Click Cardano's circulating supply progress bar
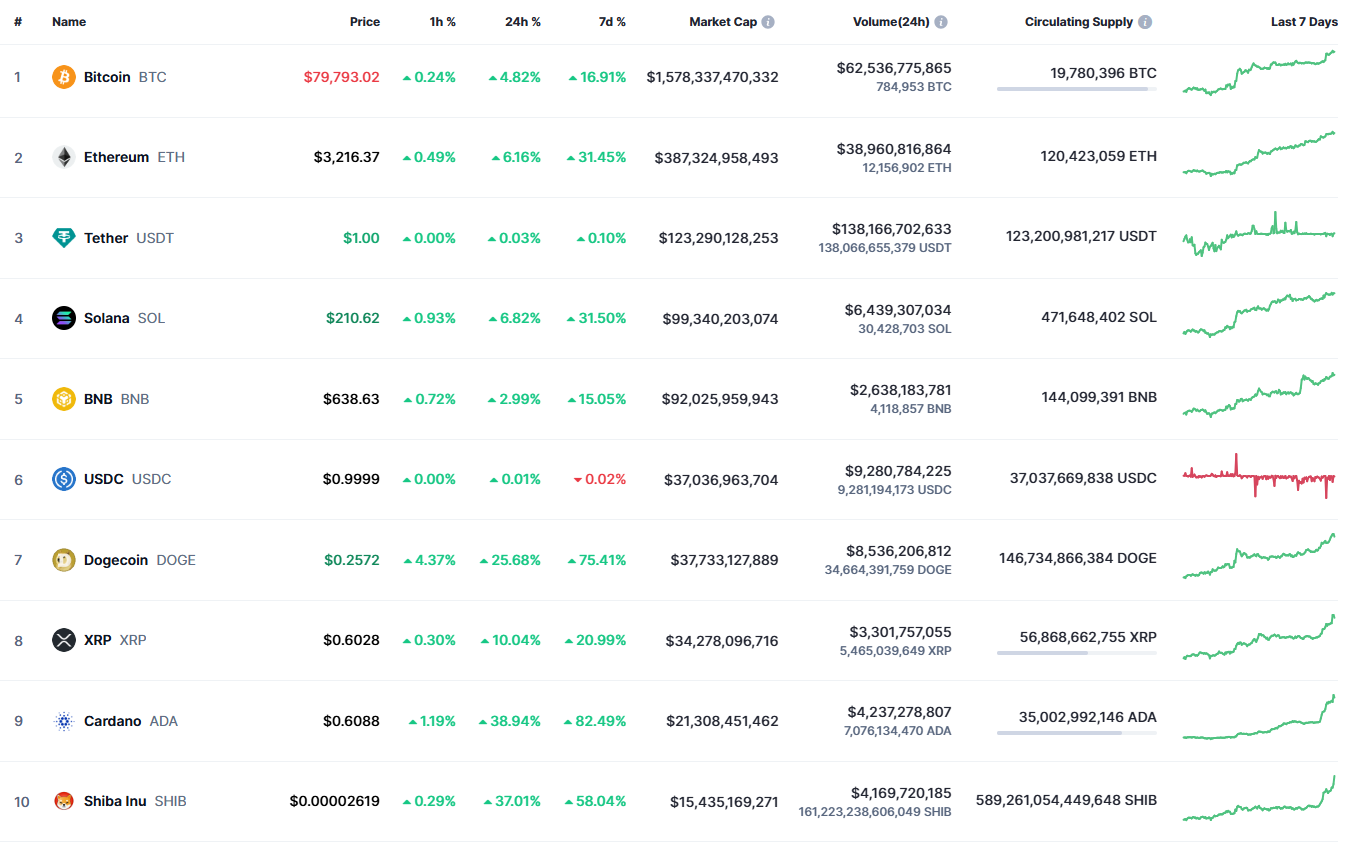 point(1077,733)
